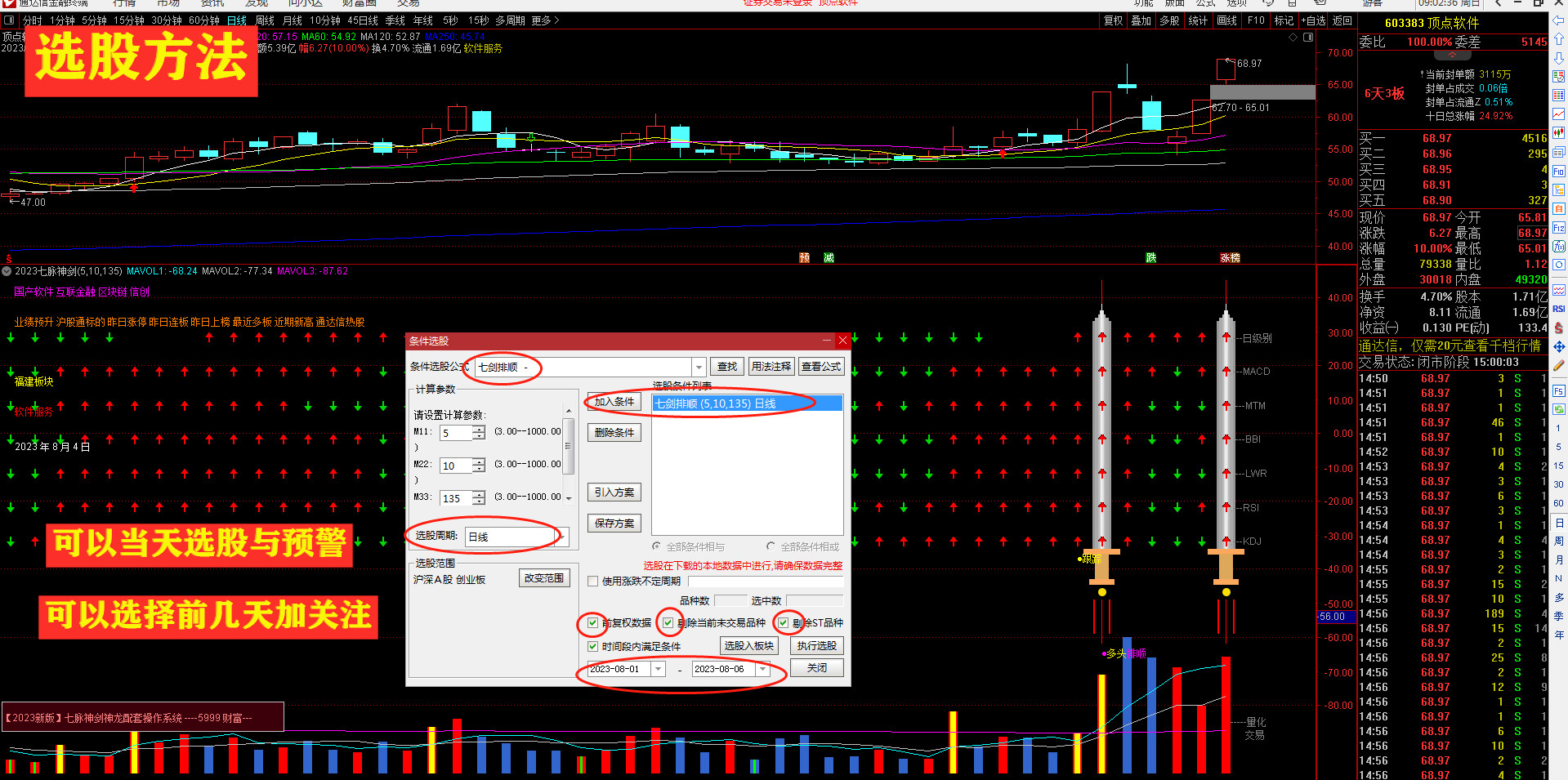Click the parameter list scroll-up arrow
1568x780 pixels.
coord(569,411)
